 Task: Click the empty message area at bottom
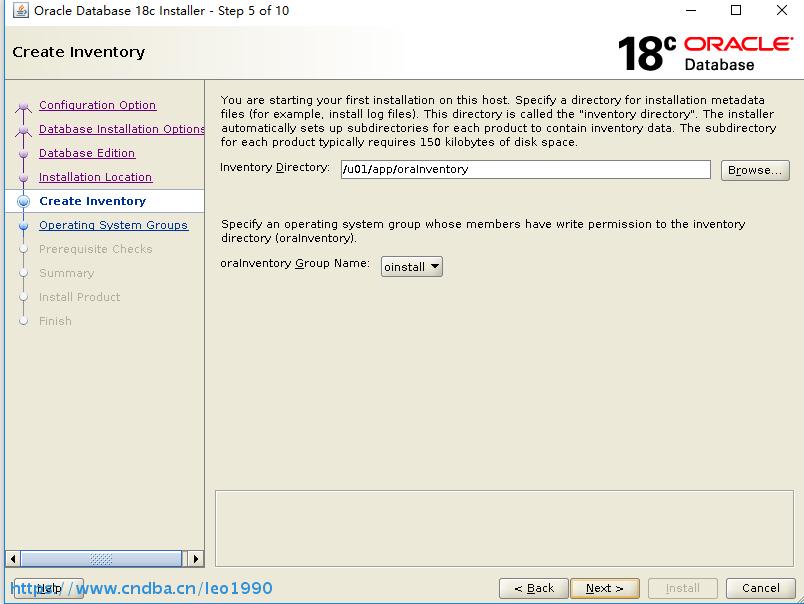click(504, 529)
